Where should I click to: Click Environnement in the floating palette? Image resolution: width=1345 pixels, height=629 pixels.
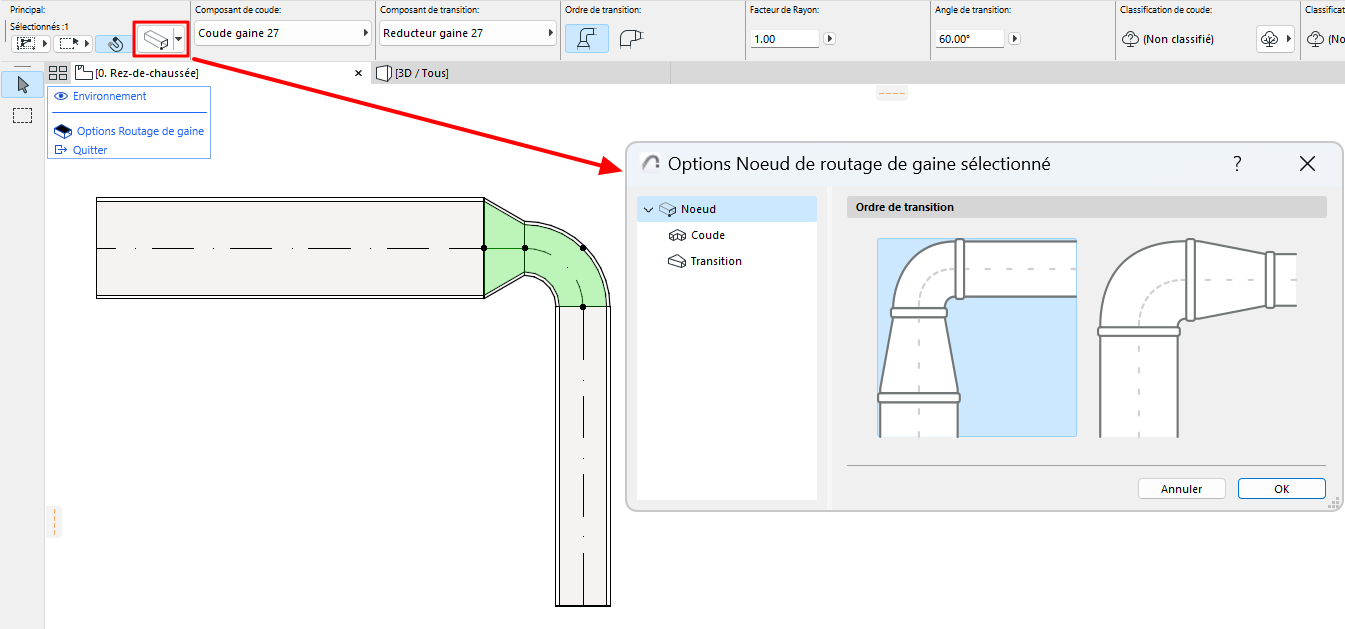point(109,96)
